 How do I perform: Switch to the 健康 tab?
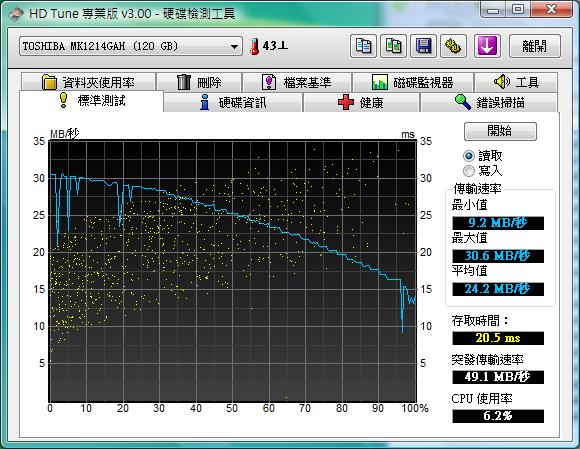(361, 102)
